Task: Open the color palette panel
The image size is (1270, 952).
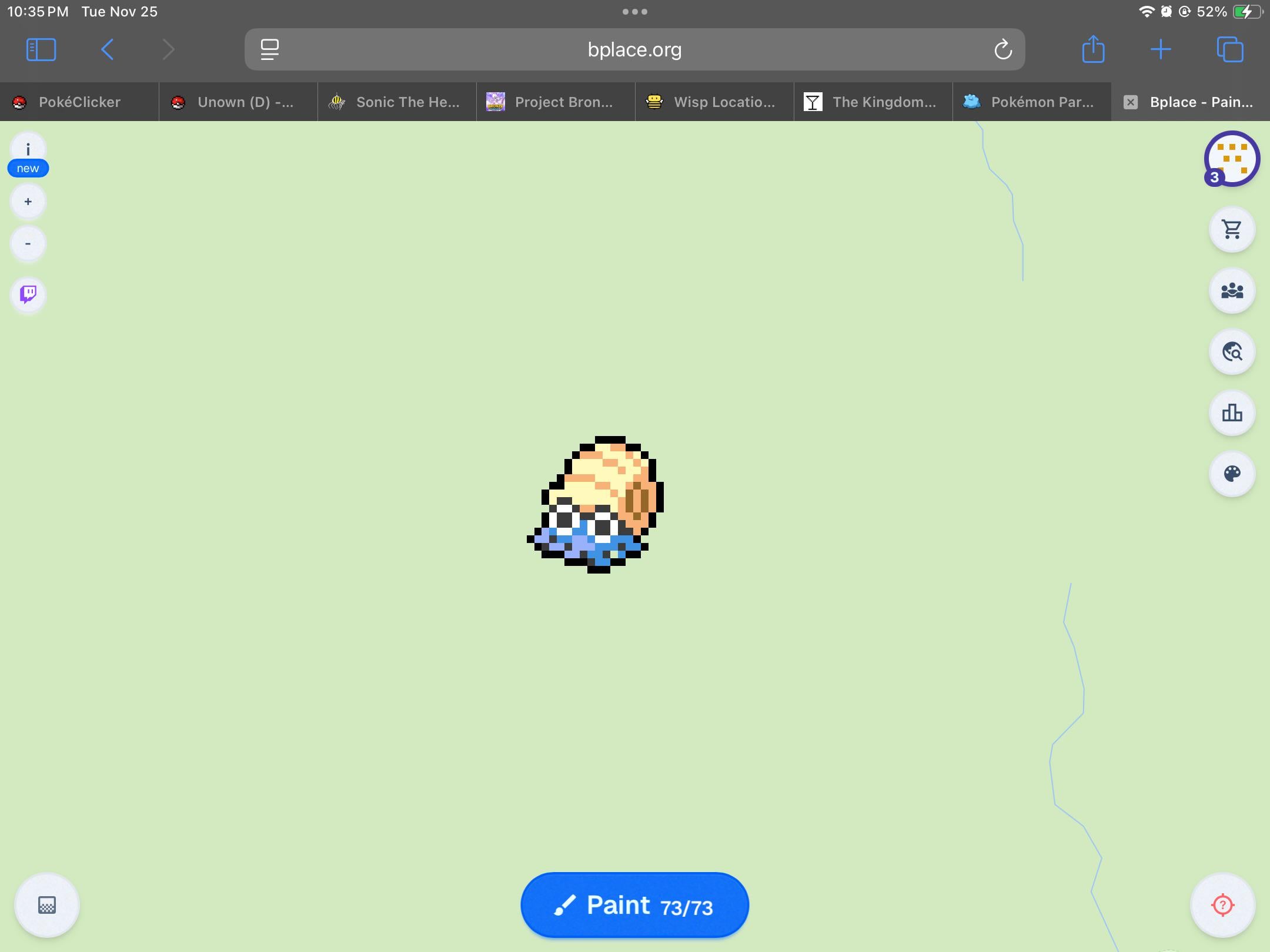Action: (x=1232, y=474)
